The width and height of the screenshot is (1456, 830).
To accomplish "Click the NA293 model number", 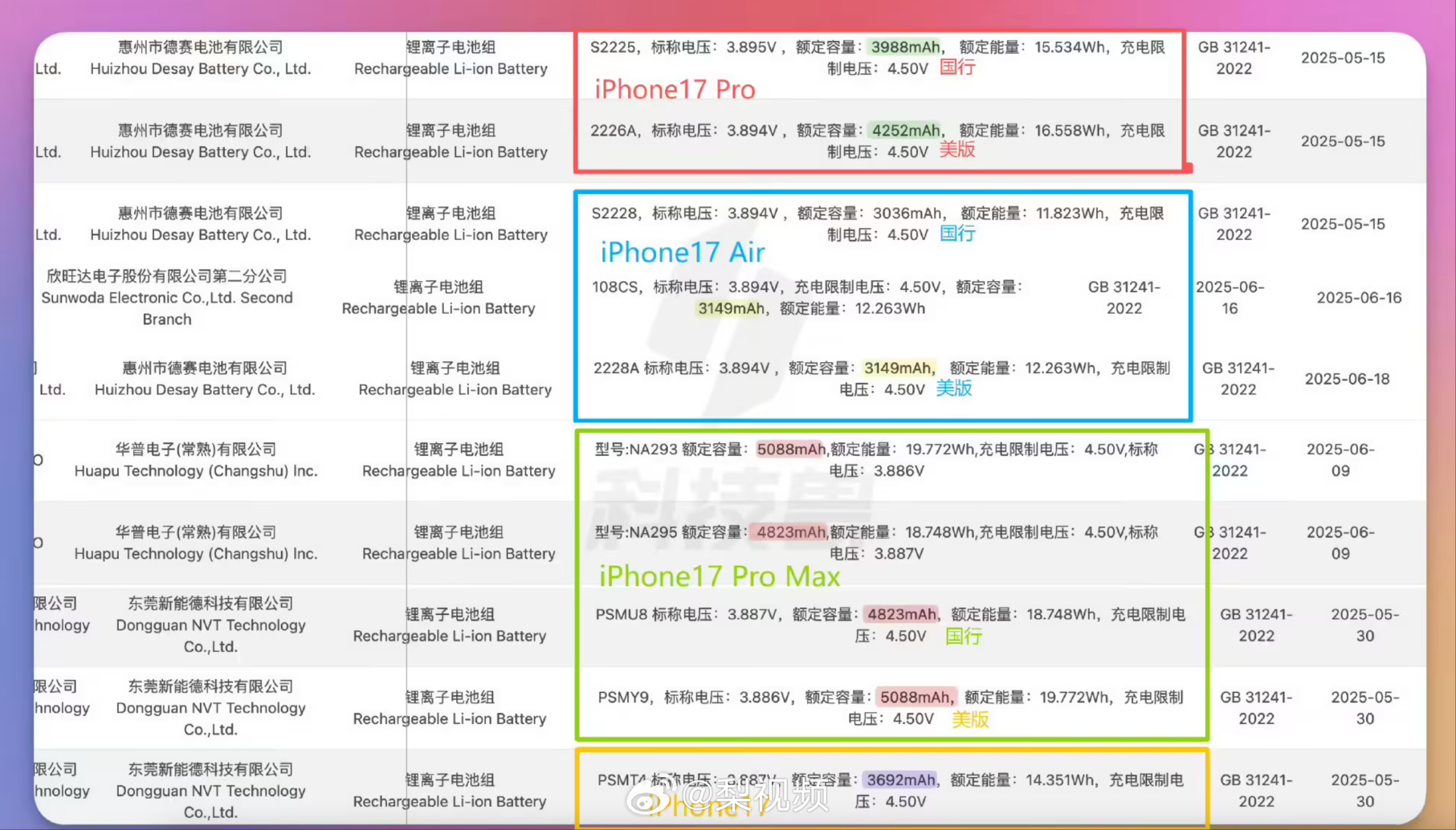I will pos(653,450).
